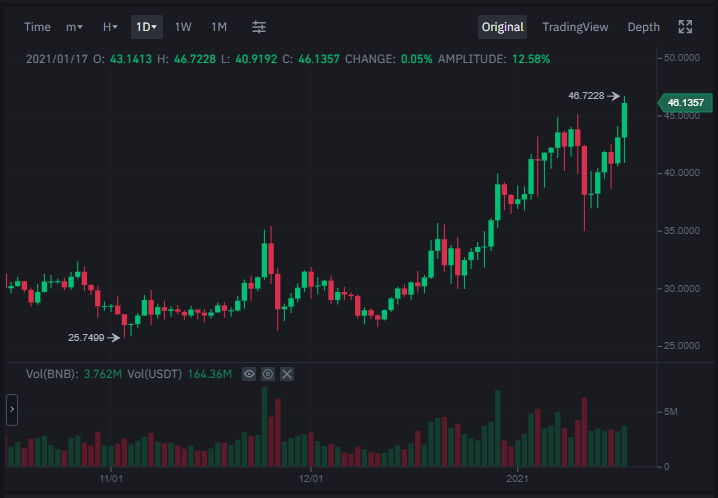
Task: Click the 5M volume axis label
Action: 670,412
